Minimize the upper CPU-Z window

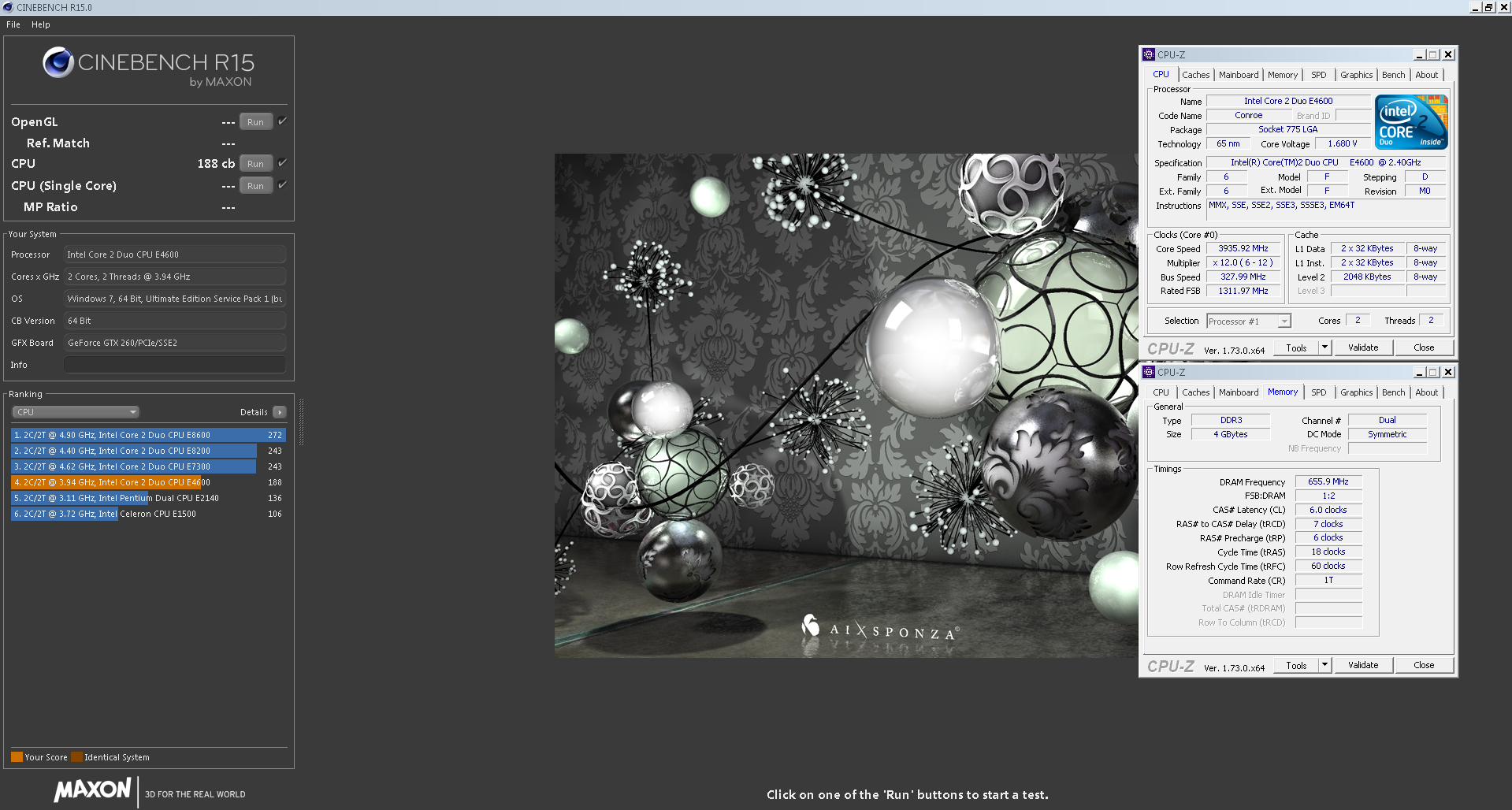point(1419,54)
